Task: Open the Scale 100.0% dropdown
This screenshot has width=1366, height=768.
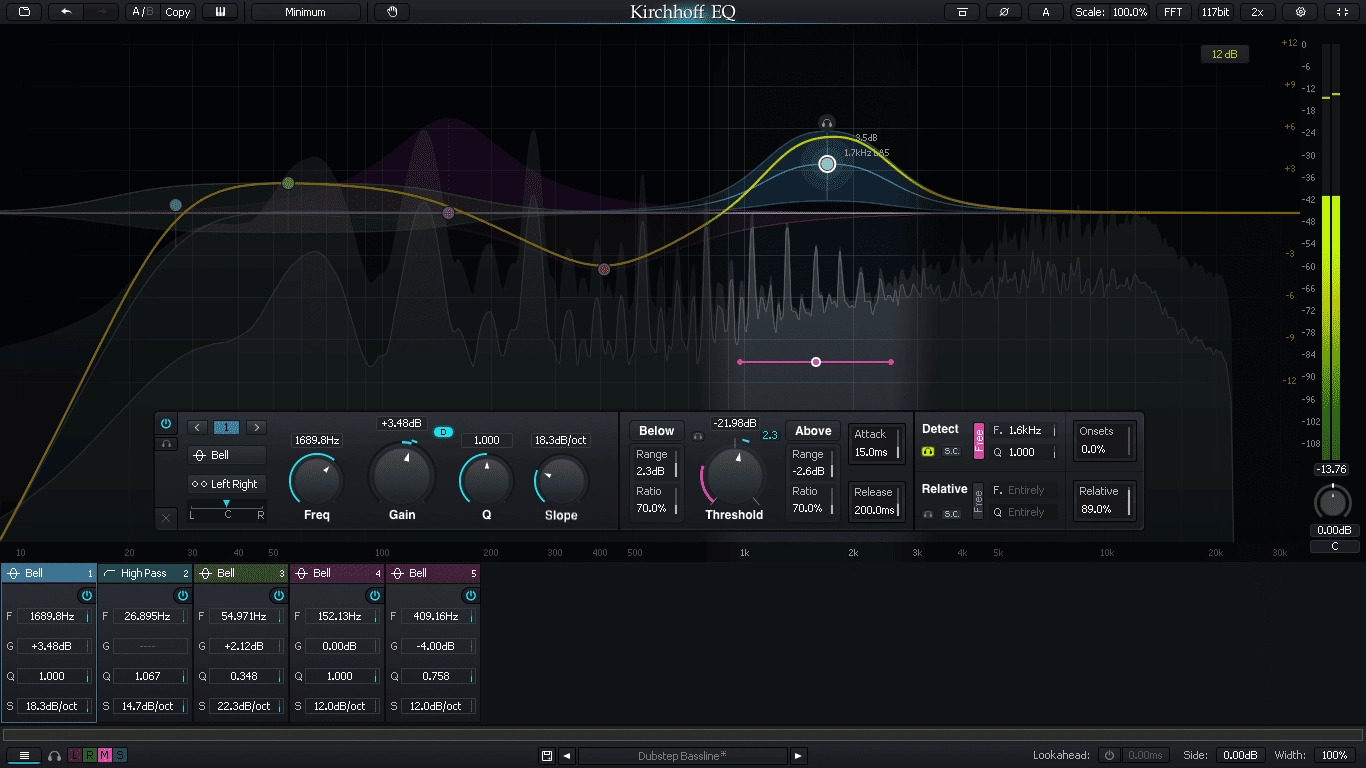Action: coord(1111,12)
